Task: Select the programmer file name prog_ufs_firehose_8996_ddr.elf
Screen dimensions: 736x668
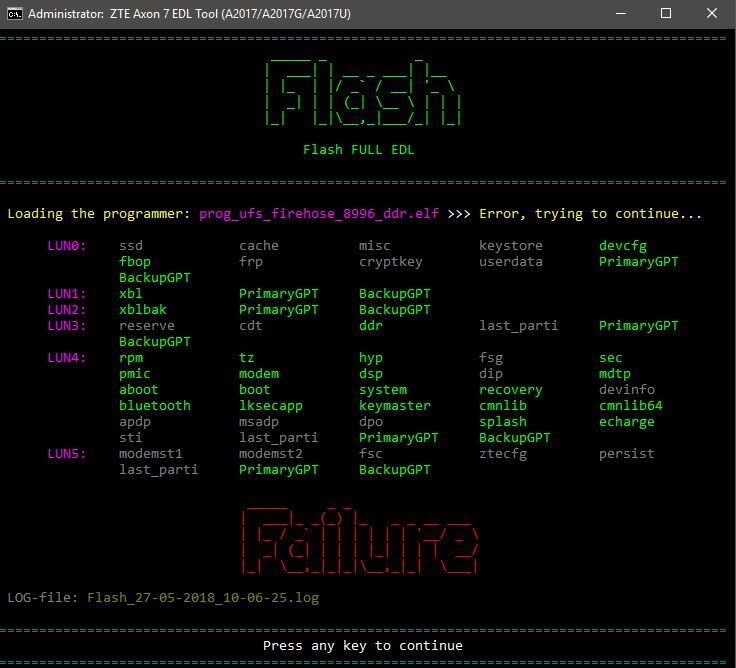Action: [x=319, y=214]
